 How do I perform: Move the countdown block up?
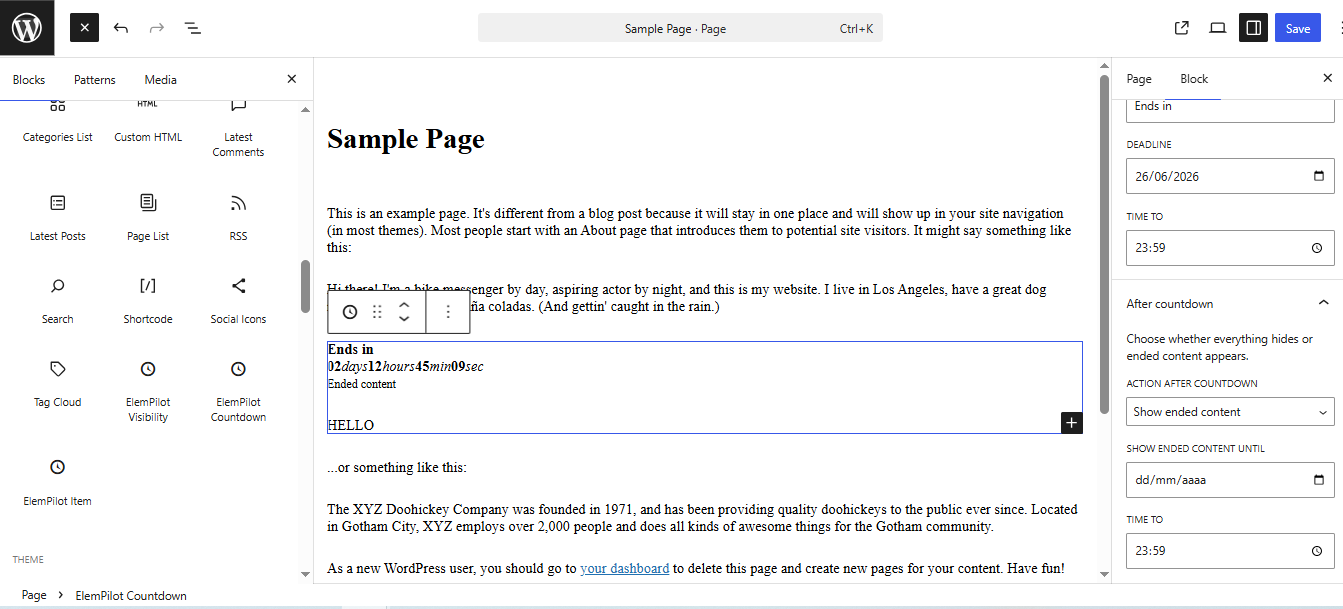click(404, 305)
